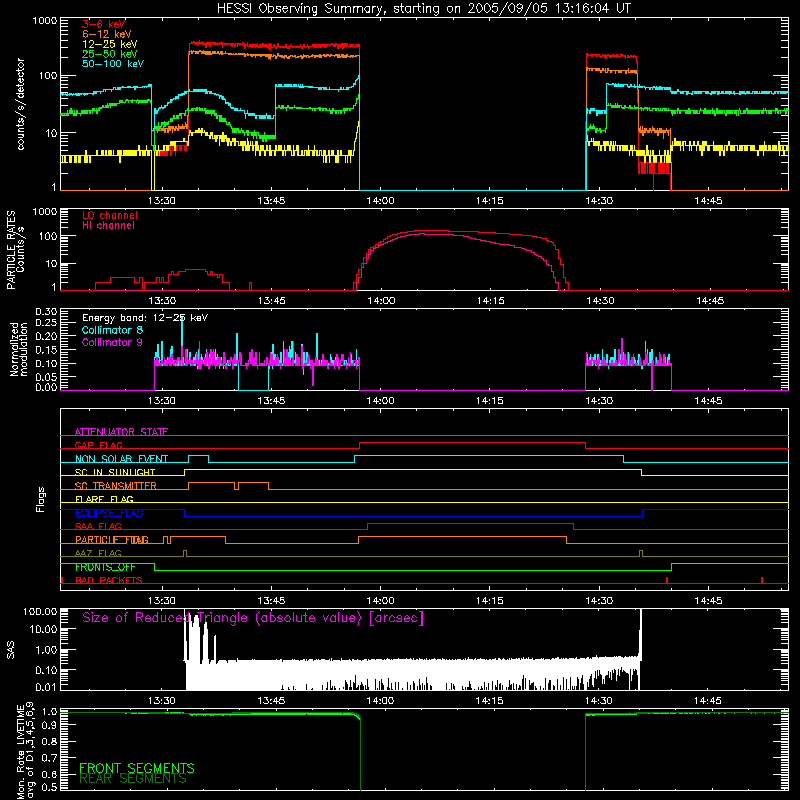800x800 pixels.
Task: Click the 'GAP_FLAG' label
Action: coord(98,445)
